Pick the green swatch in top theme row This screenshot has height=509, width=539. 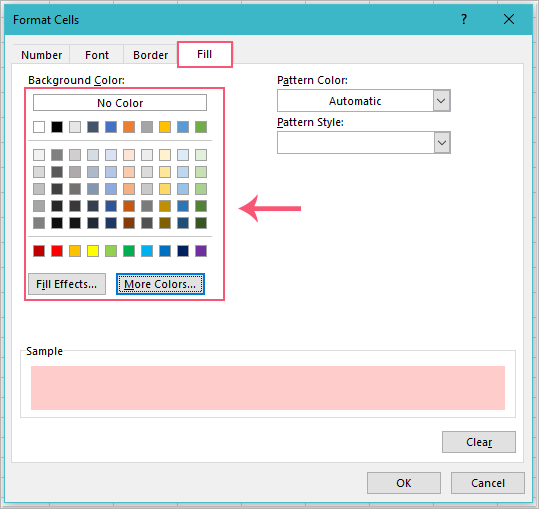point(201,127)
